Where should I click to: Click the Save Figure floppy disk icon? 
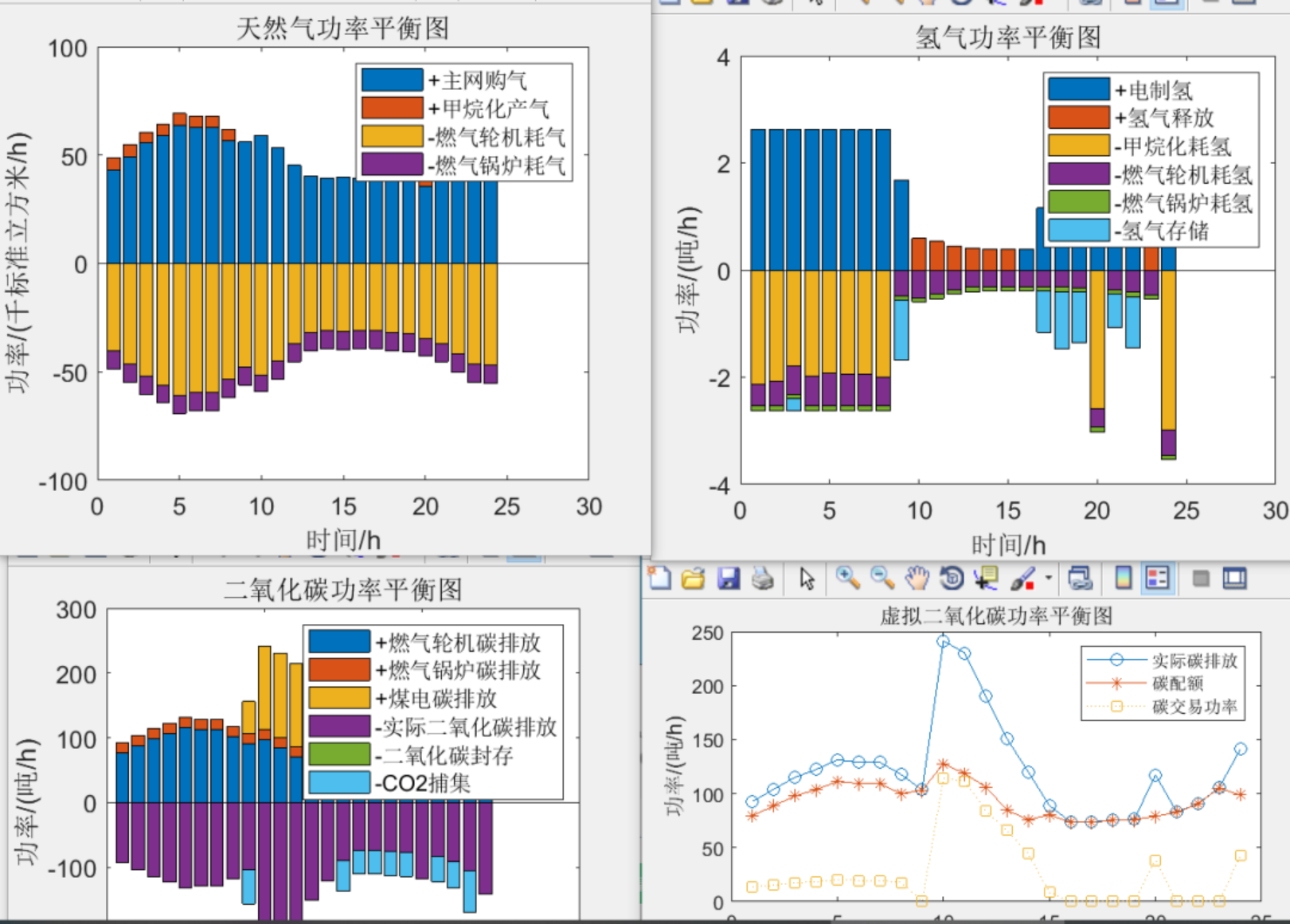[729, 578]
